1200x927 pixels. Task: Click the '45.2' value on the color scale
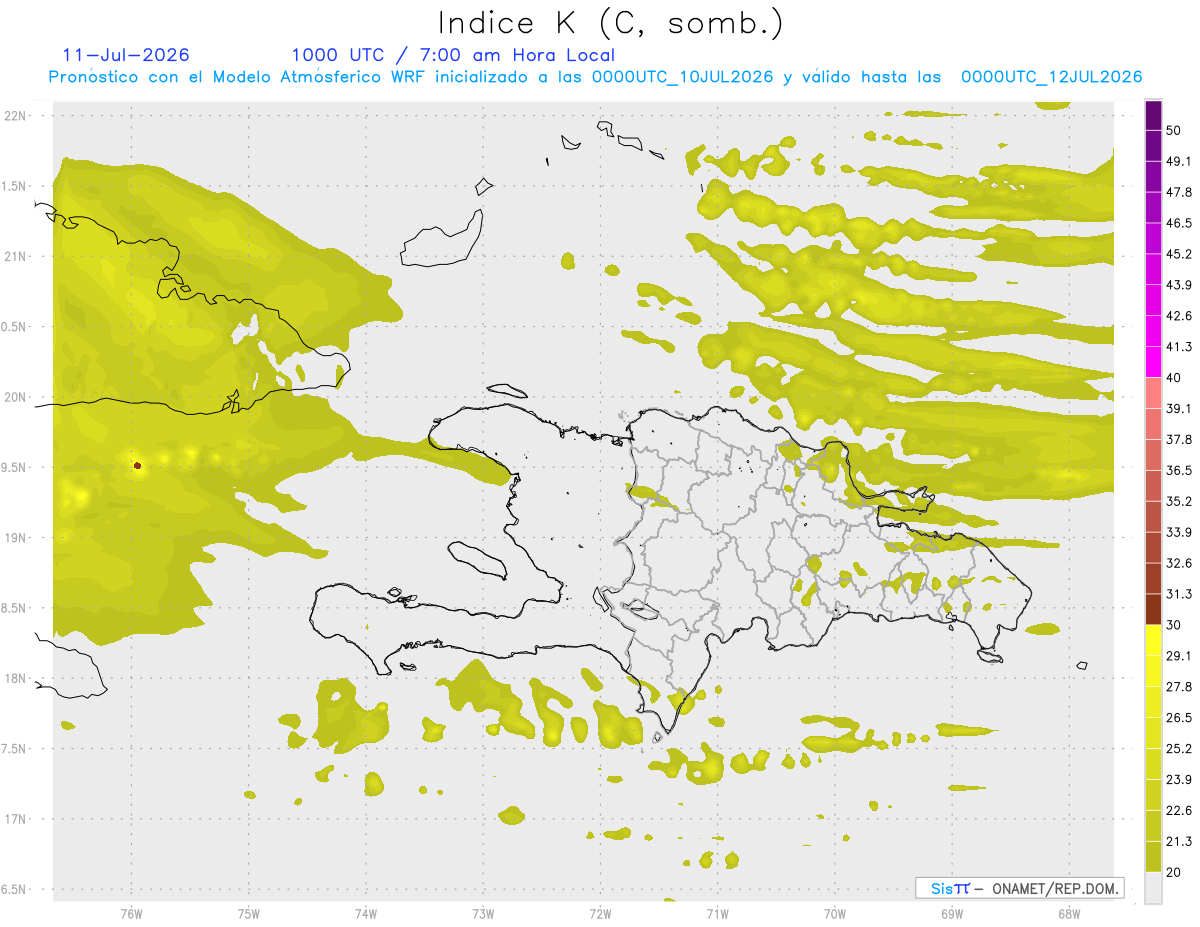tap(1180, 254)
